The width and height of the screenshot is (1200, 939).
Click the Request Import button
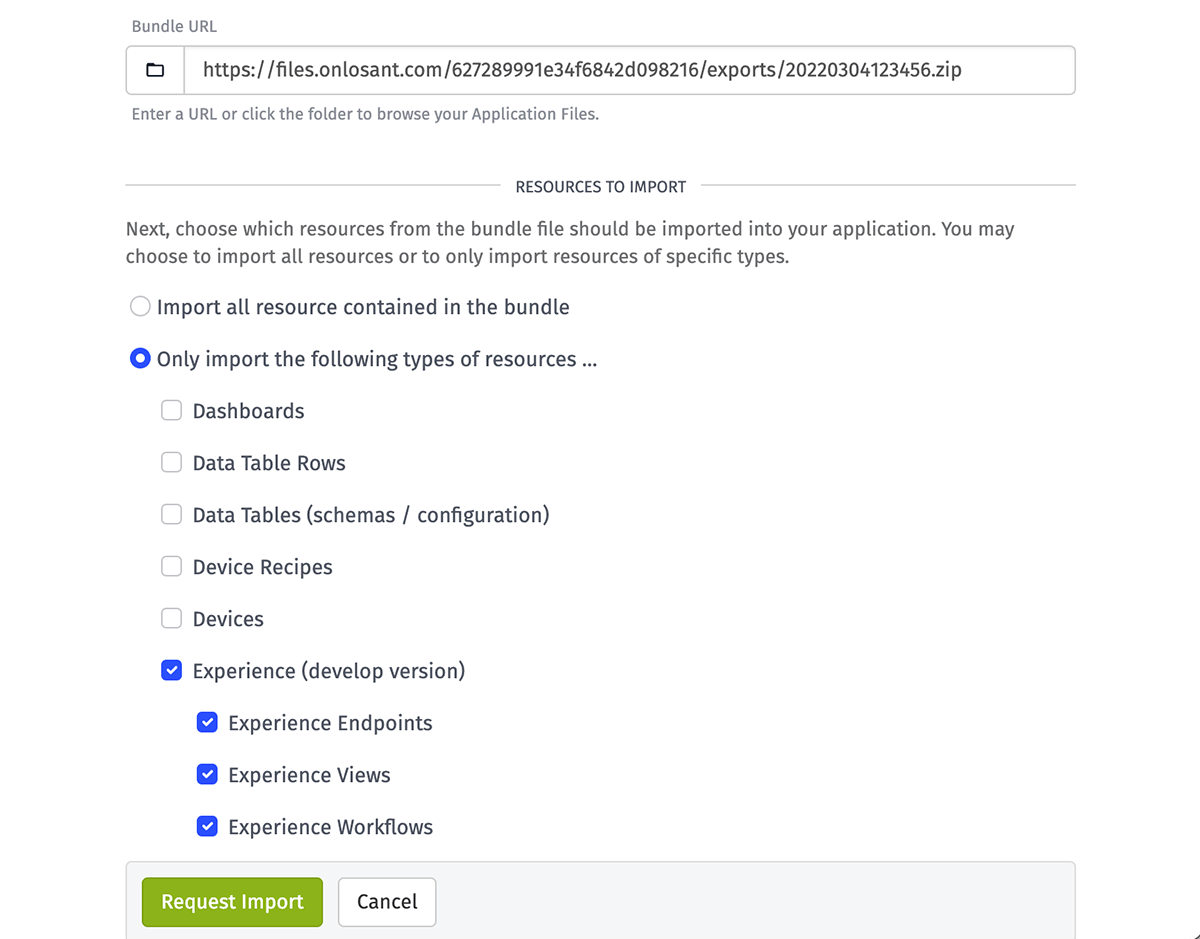coord(232,901)
